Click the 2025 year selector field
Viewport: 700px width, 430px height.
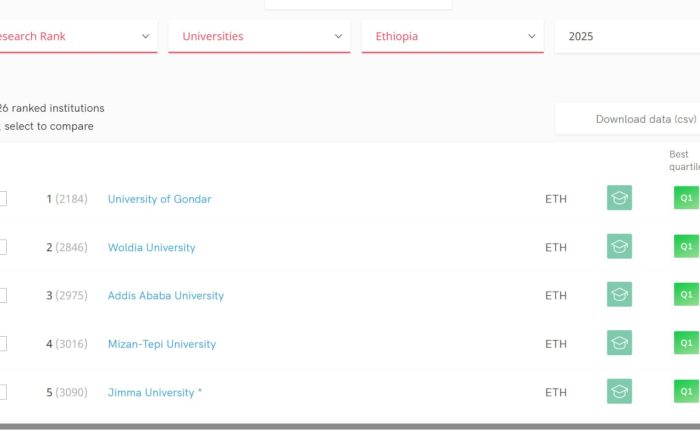[627, 36]
